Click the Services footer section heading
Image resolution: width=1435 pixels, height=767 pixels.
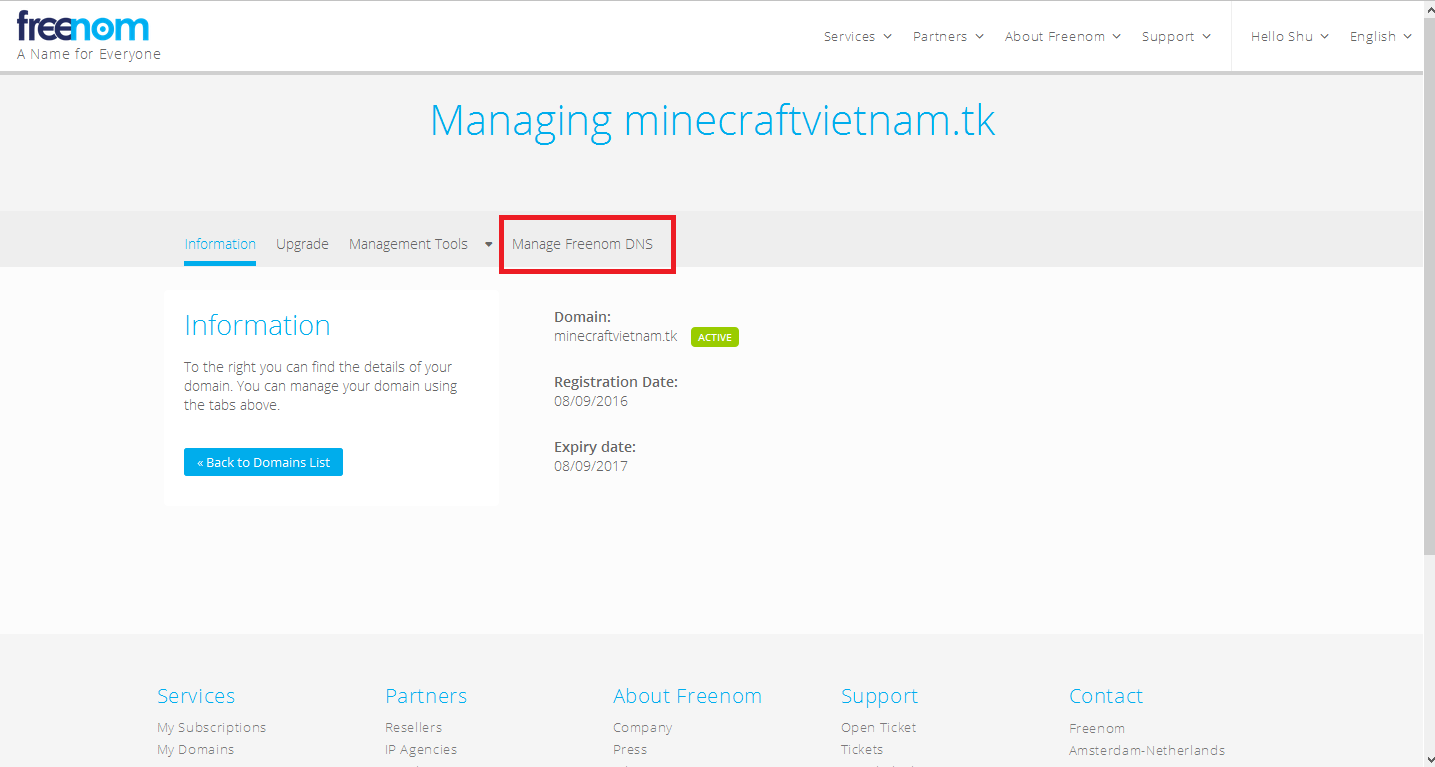tap(196, 696)
